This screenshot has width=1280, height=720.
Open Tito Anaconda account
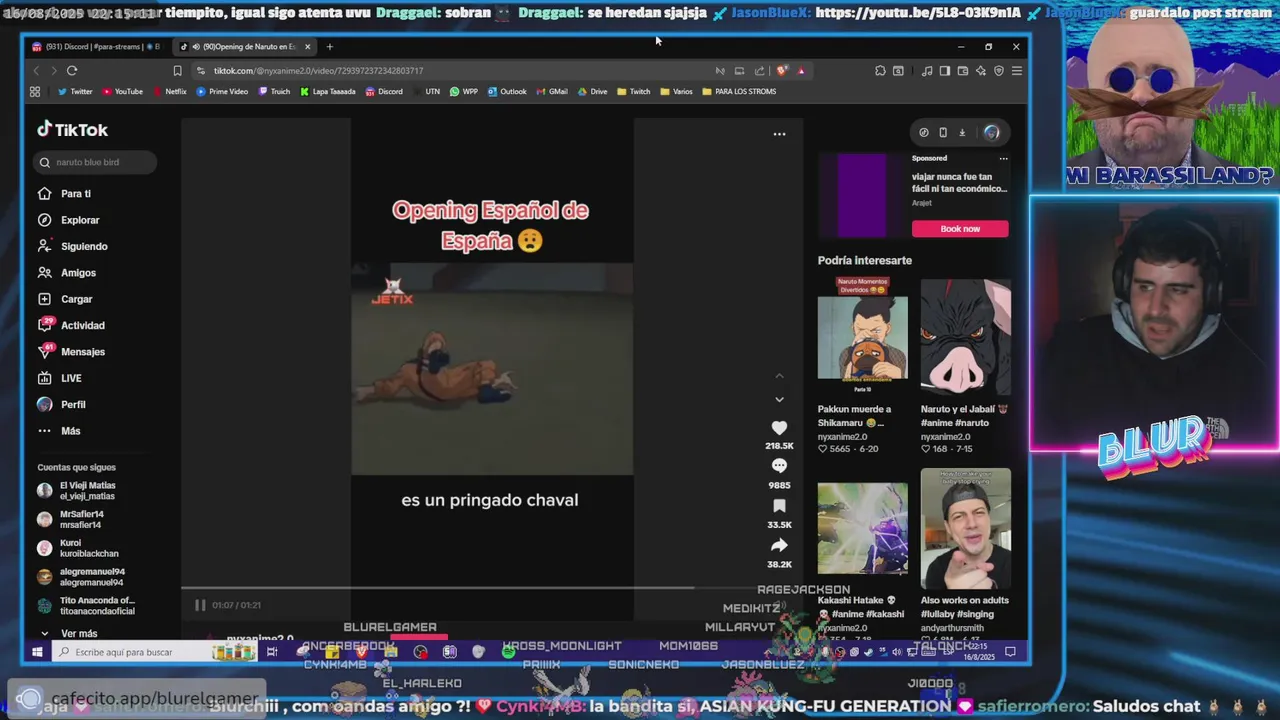(x=86, y=606)
